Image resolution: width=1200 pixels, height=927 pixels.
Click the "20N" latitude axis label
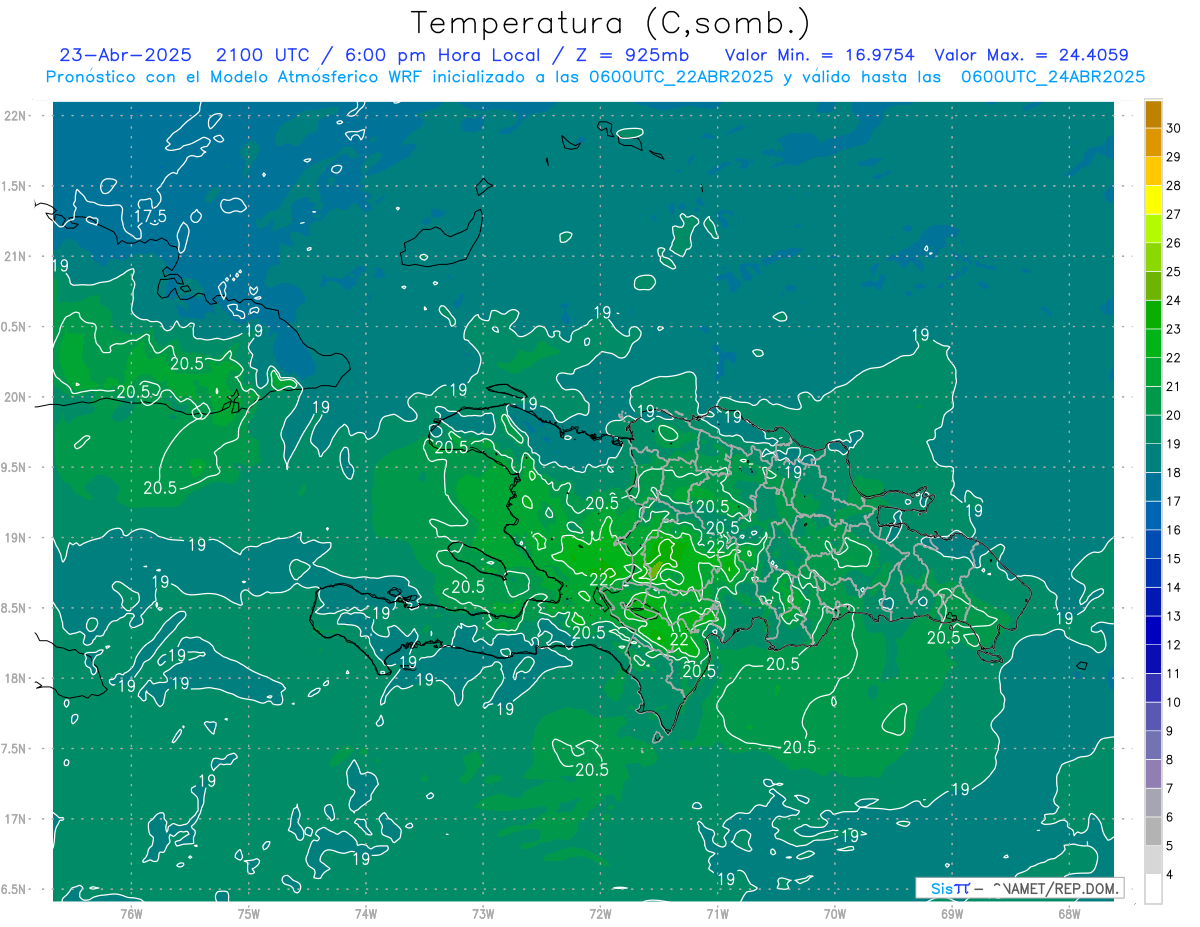pyautogui.click(x=16, y=397)
